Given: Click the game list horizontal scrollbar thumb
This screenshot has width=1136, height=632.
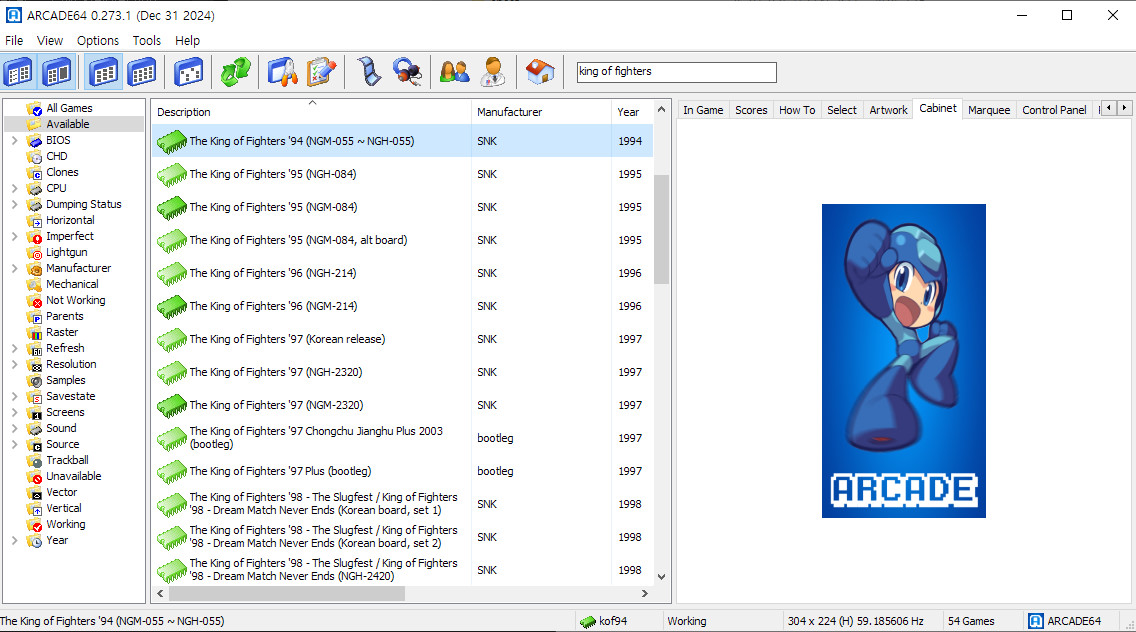Looking at the screenshot, I should pos(287,594).
